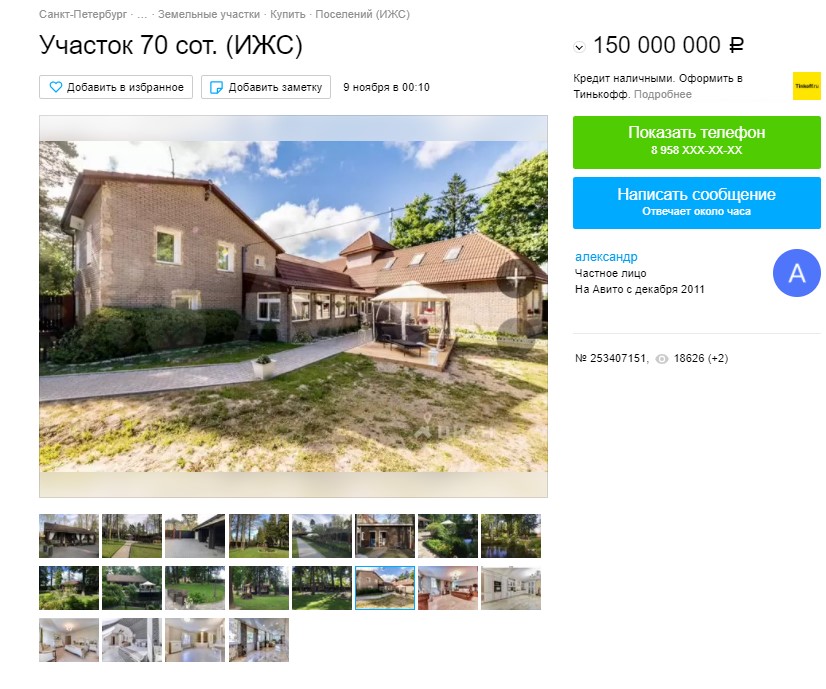Click the seller avatar with letter A

pyautogui.click(x=796, y=273)
